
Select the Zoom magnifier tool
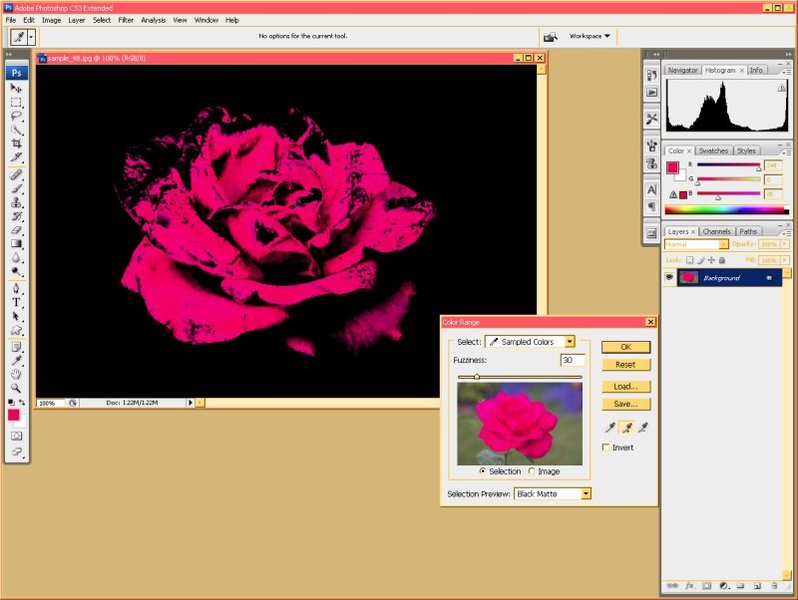pos(17,388)
